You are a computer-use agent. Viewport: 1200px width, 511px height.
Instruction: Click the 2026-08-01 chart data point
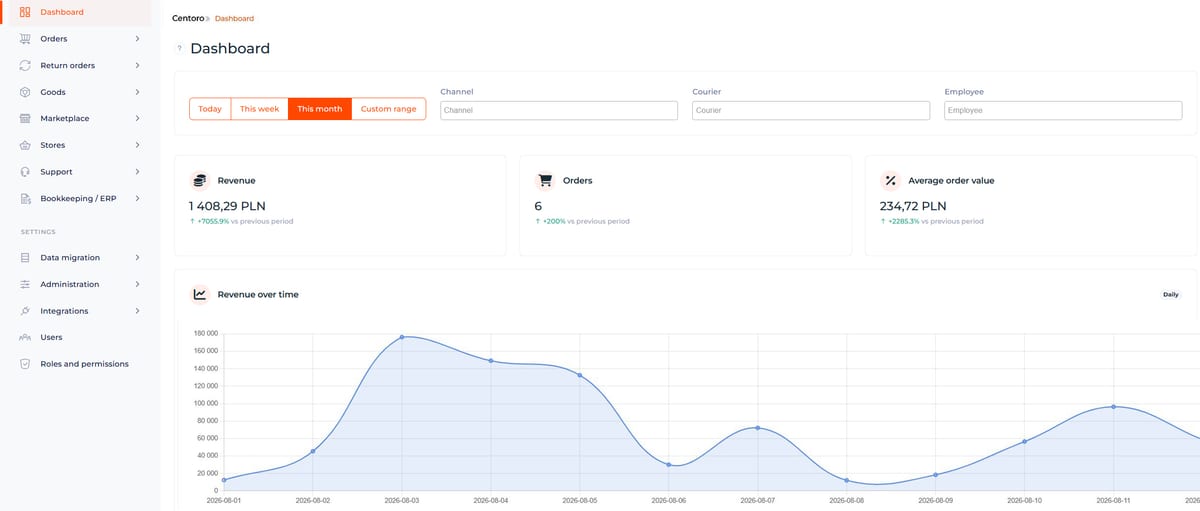(x=224, y=480)
